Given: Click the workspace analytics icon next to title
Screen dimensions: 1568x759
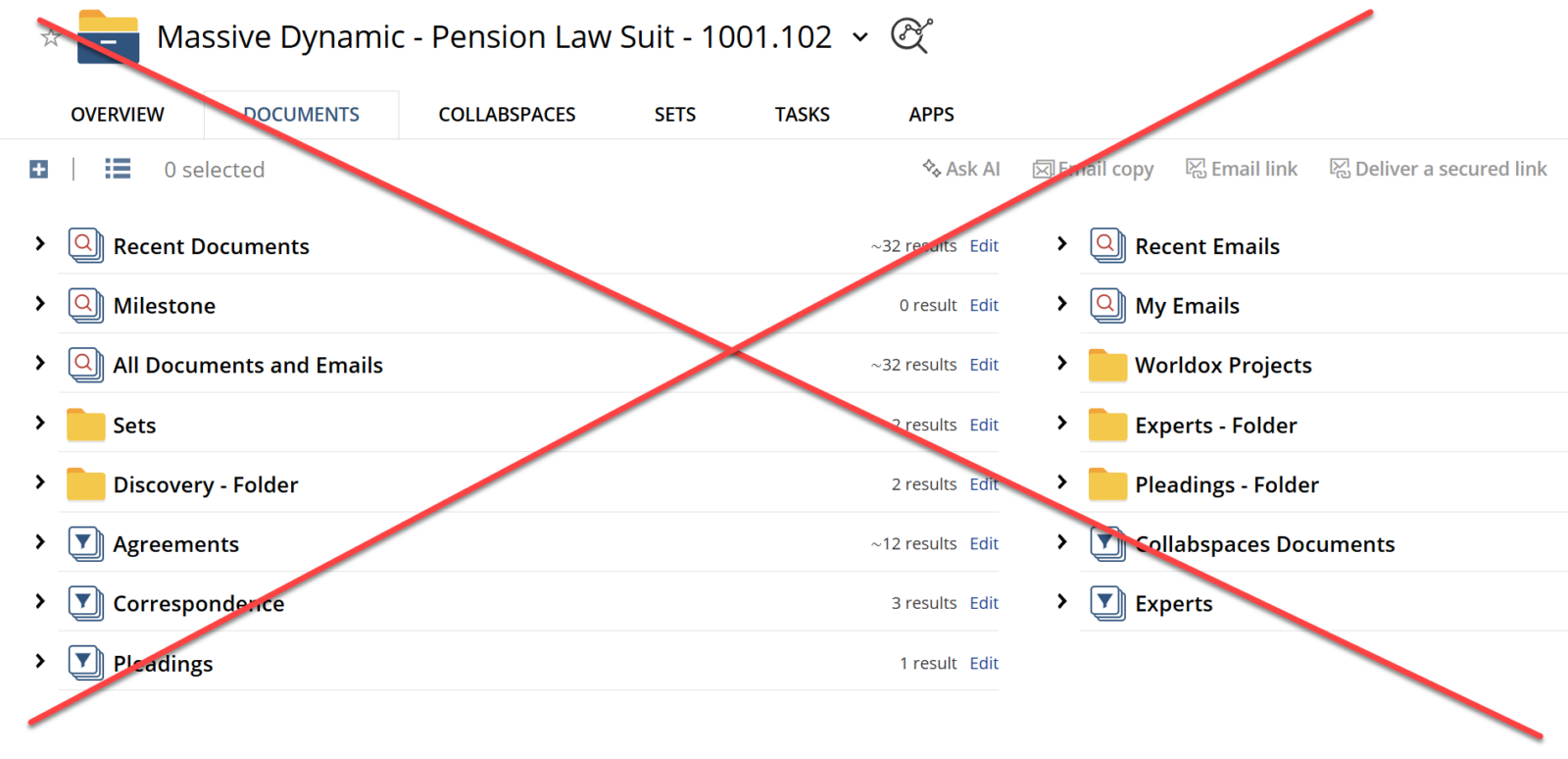Looking at the screenshot, I should tap(910, 36).
